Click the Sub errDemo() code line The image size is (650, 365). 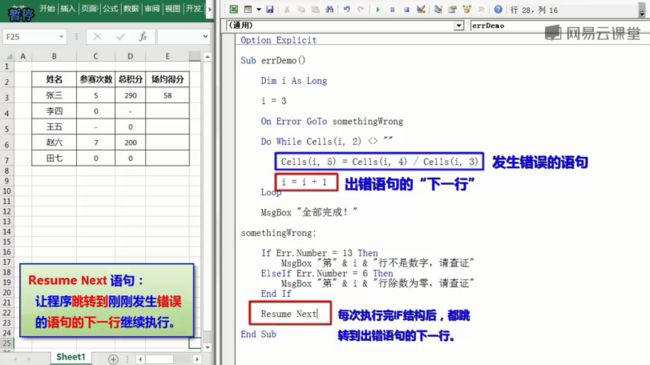click(x=273, y=61)
